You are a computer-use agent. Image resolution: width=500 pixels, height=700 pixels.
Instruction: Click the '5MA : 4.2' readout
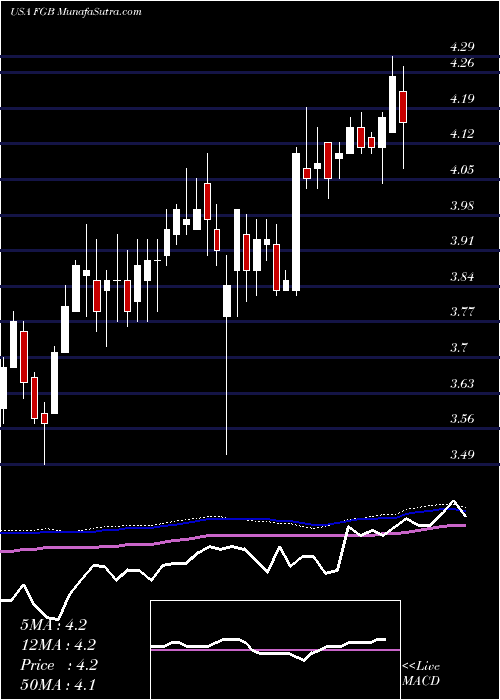(53, 625)
